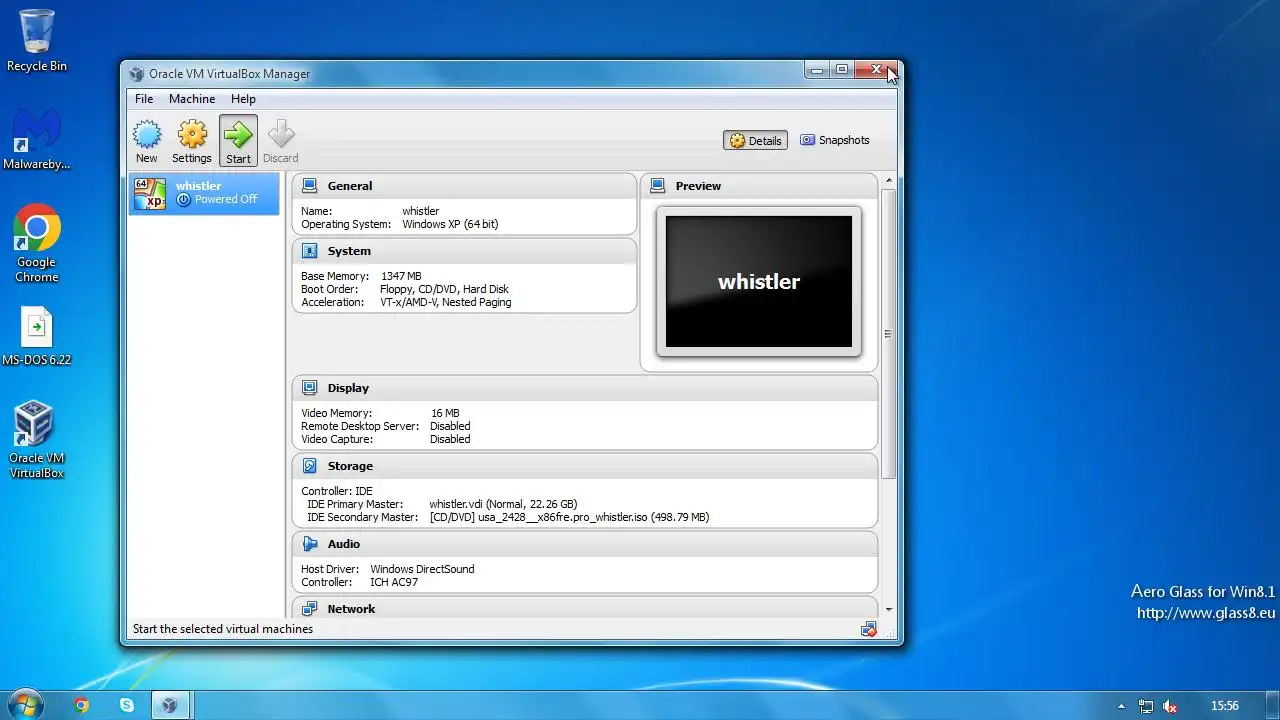This screenshot has height=720, width=1280.
Task: Click the Windows XP 64 icon for whistler
Action: [x=149, y=193]
